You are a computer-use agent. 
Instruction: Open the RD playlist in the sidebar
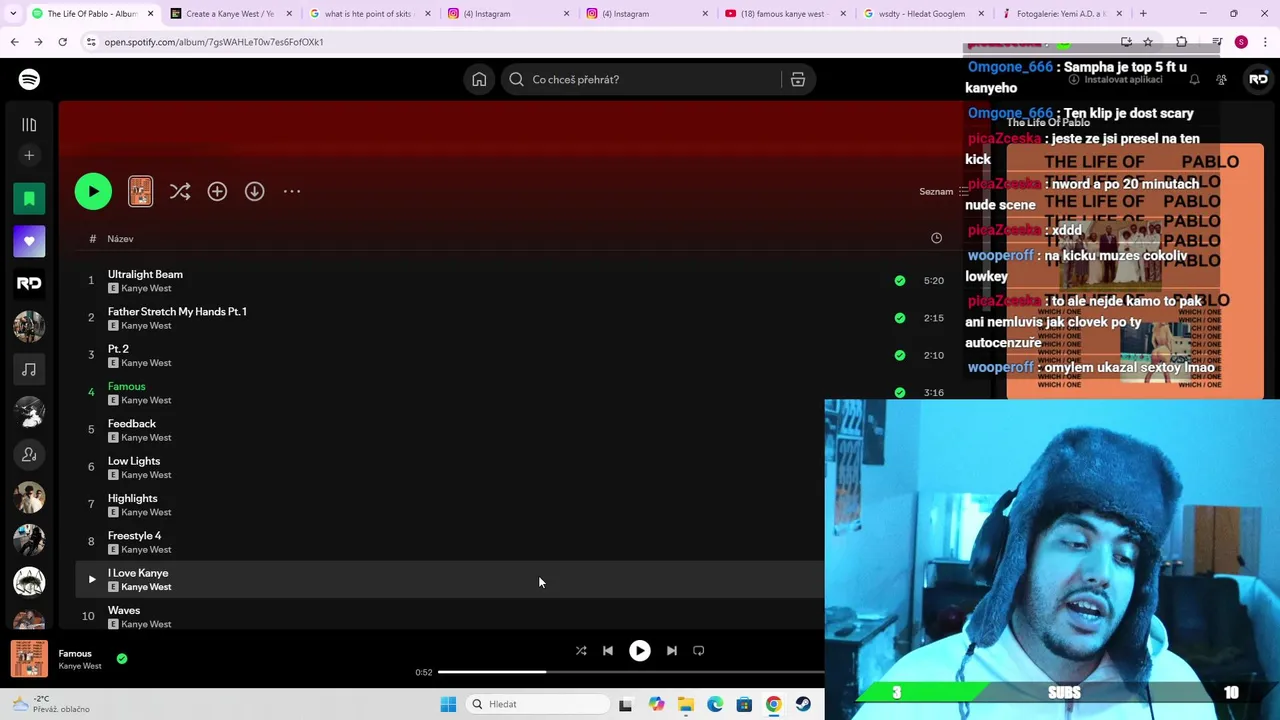click(x=29, y=284)
